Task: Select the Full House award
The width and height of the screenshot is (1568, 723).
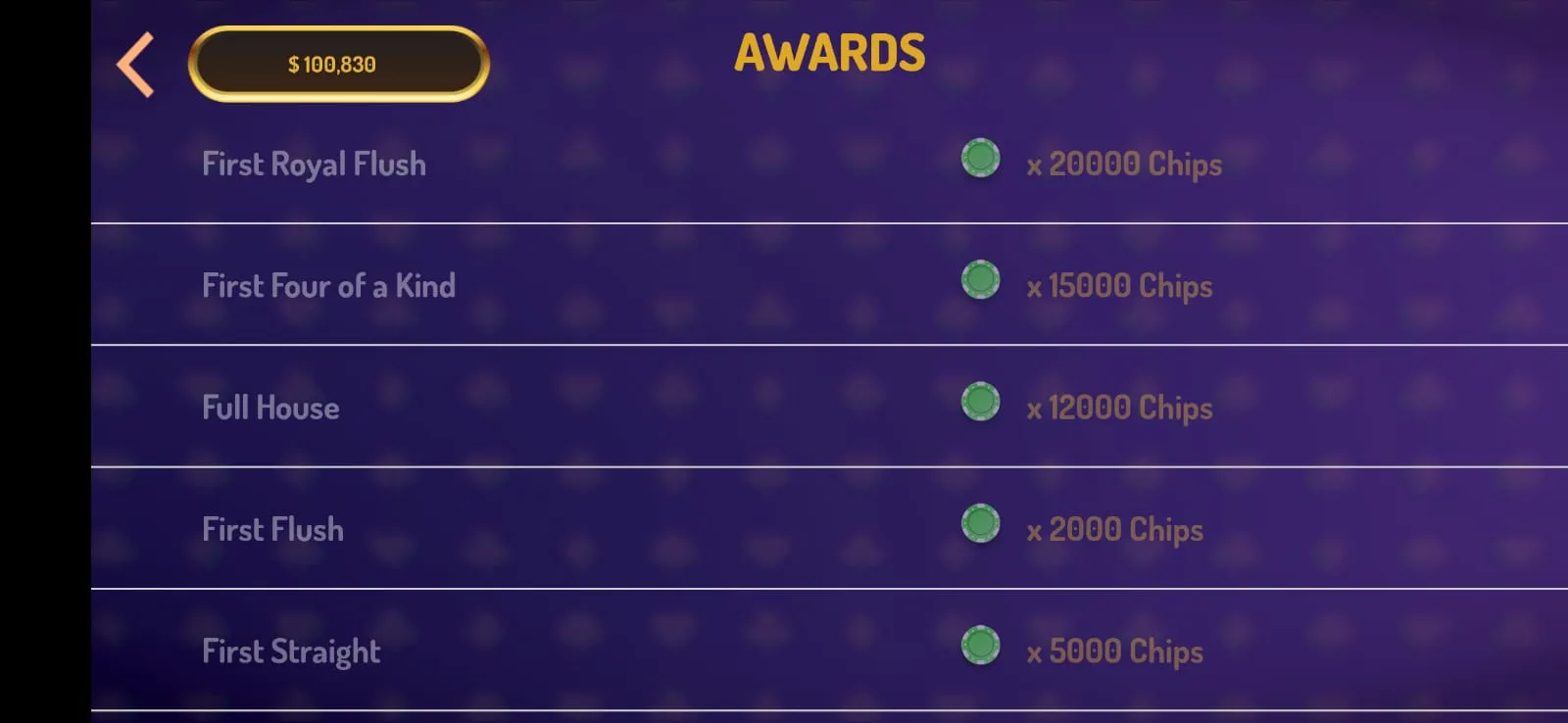Action: pos(829,407)
